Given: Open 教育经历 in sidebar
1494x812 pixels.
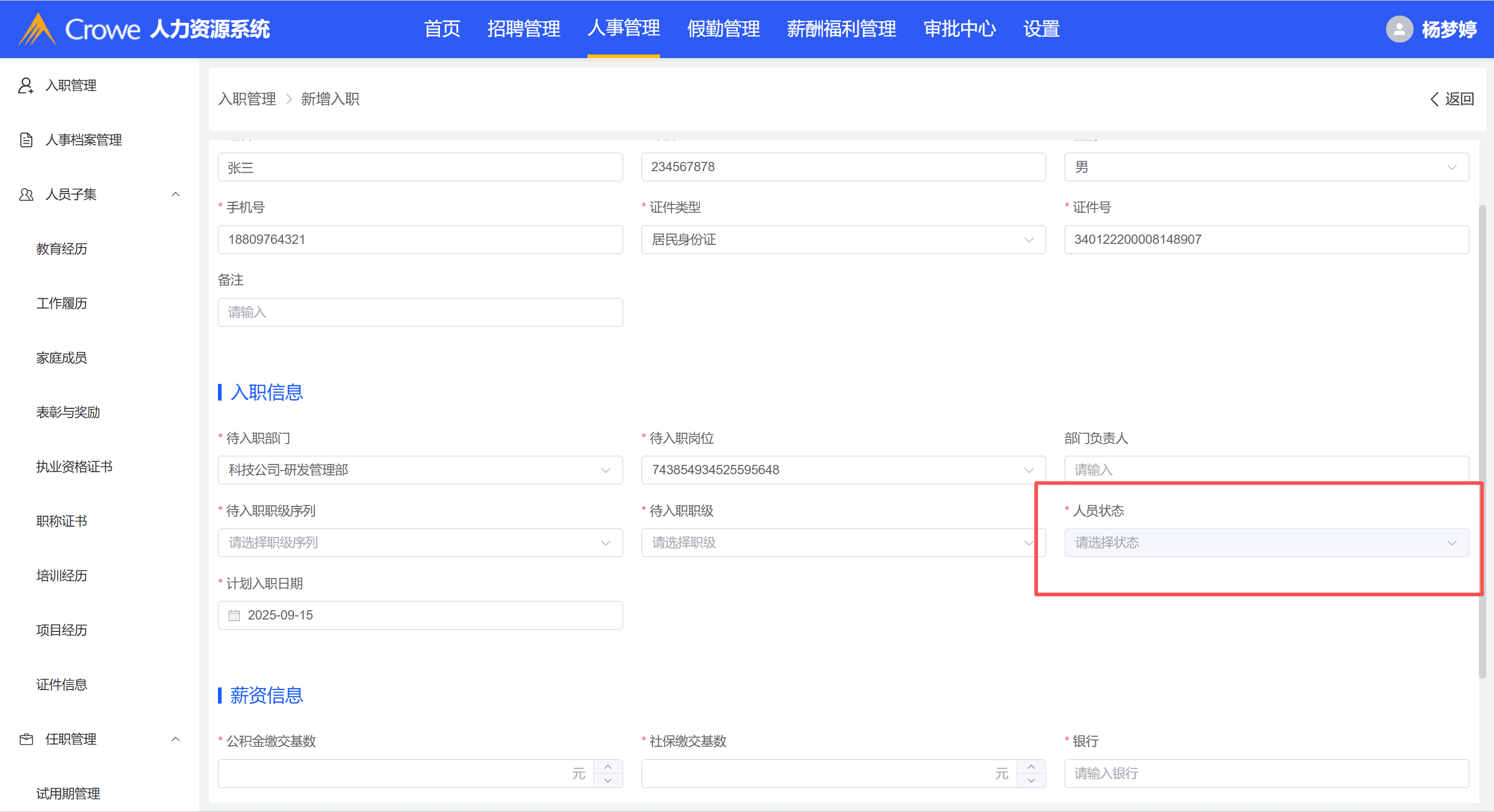Looking at the screenshot, I should (x=61, y=249).
